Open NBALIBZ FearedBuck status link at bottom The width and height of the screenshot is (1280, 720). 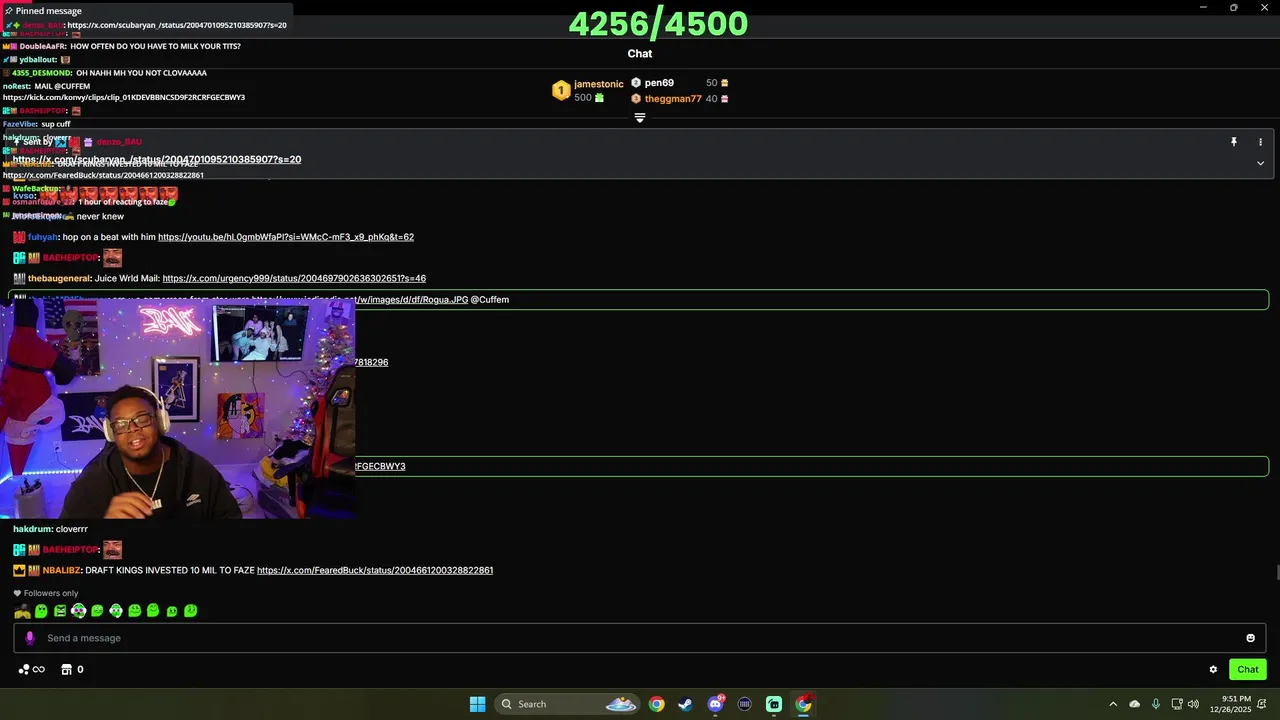[x=375, y=570]
